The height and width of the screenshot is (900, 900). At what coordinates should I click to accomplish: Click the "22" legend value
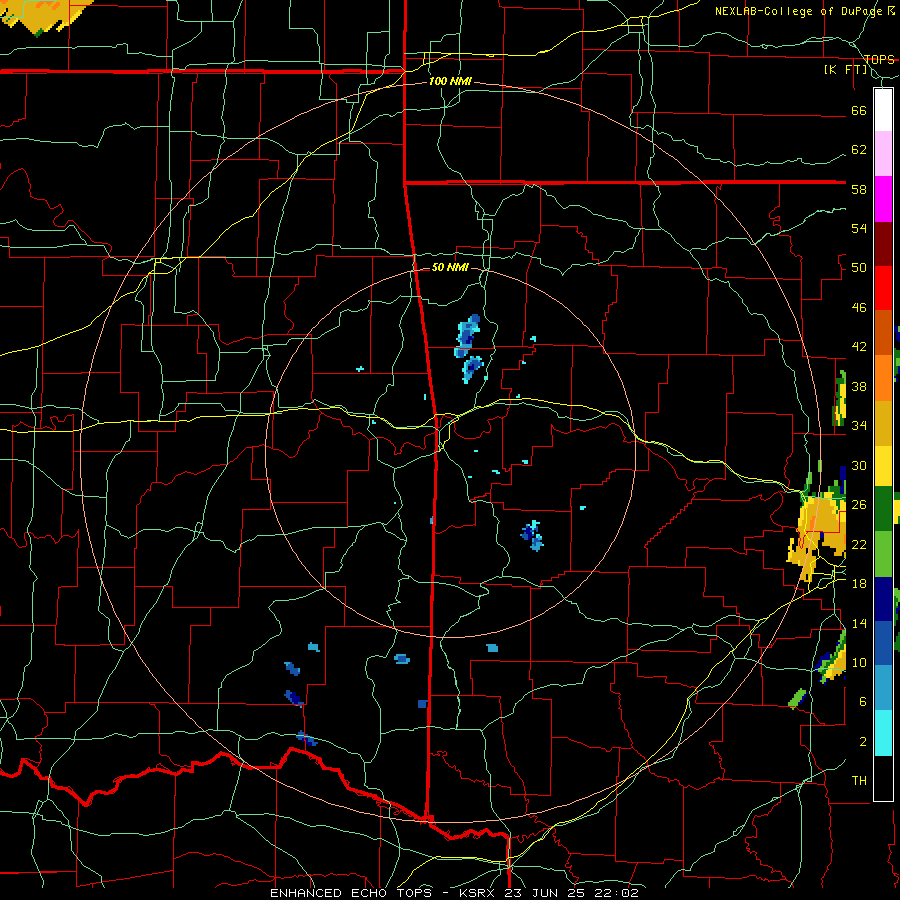click(859, 544)
